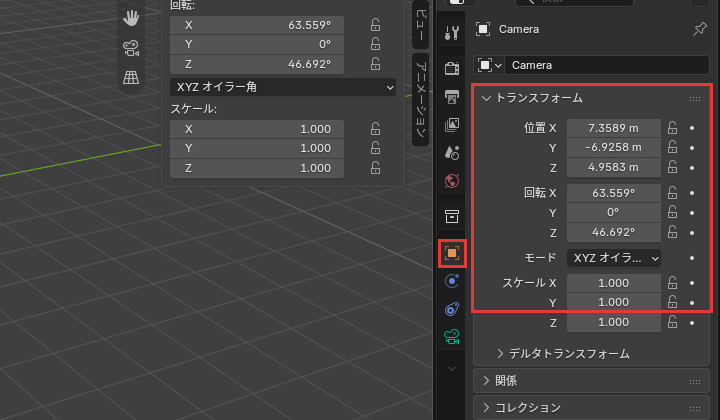The width and height of the screenshot is (720, 420).
Task: Click animate dot for スケール Z
Action: (x=692, y=323)
